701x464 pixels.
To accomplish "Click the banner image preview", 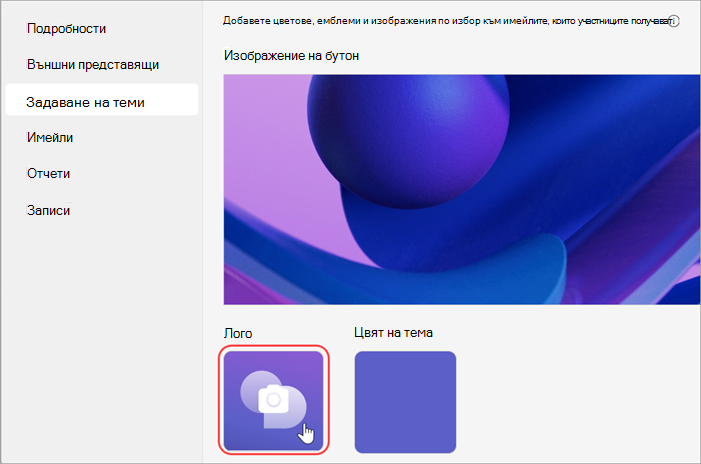I will [462, 190].
